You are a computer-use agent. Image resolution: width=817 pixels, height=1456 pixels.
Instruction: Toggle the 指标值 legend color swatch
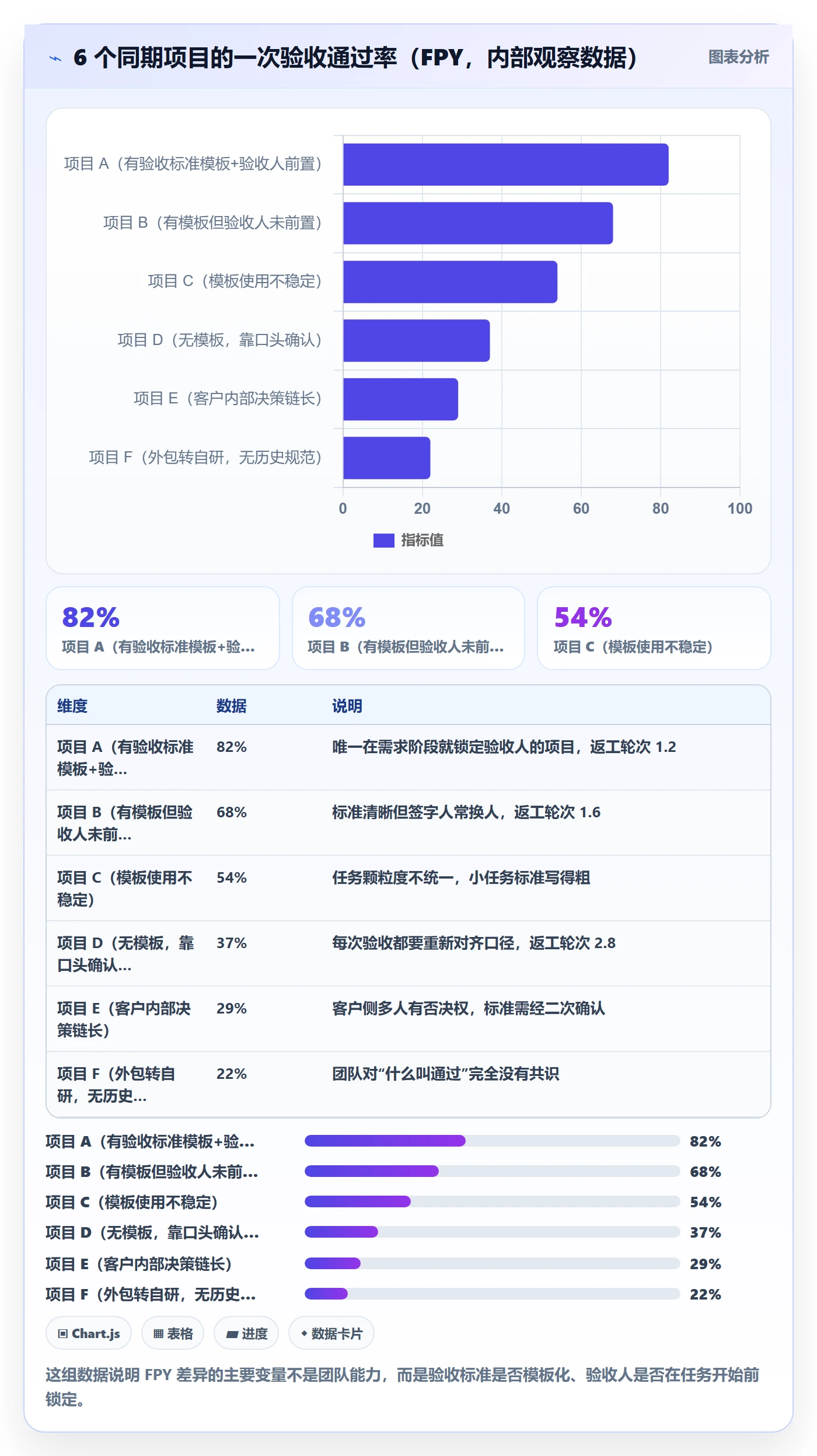point(383,541)
